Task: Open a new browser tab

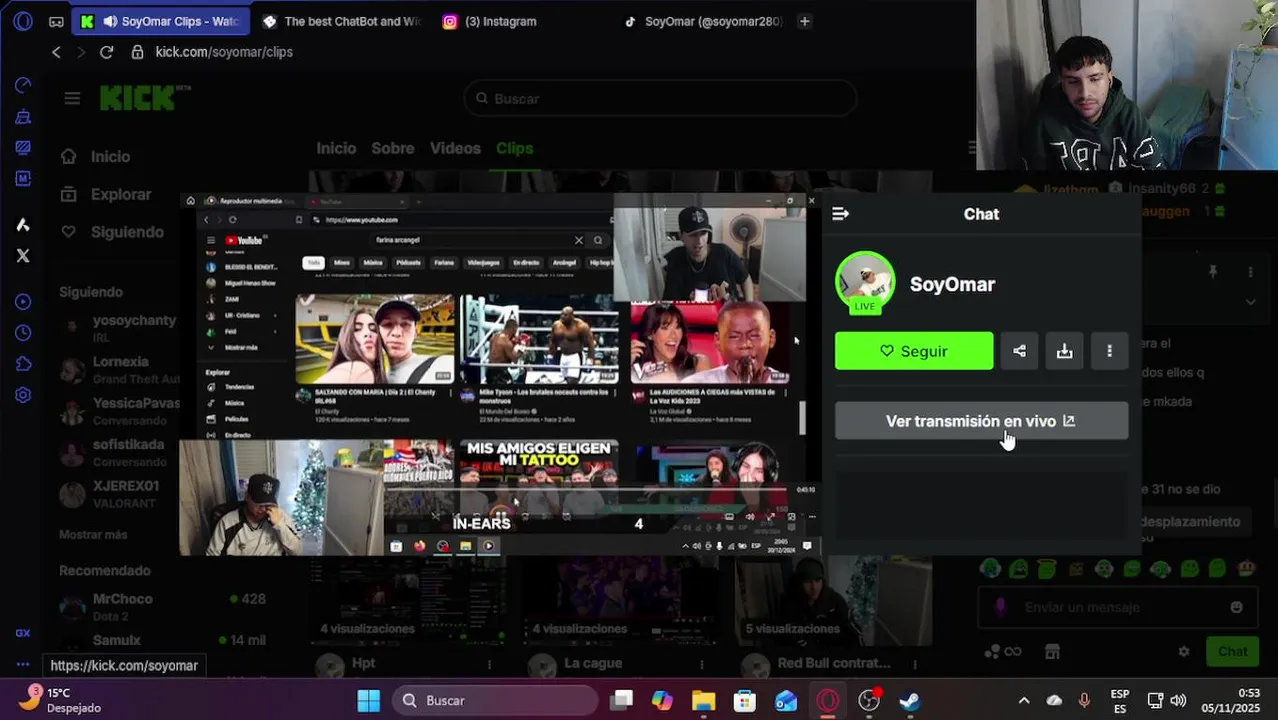Action: coord(804,21)
